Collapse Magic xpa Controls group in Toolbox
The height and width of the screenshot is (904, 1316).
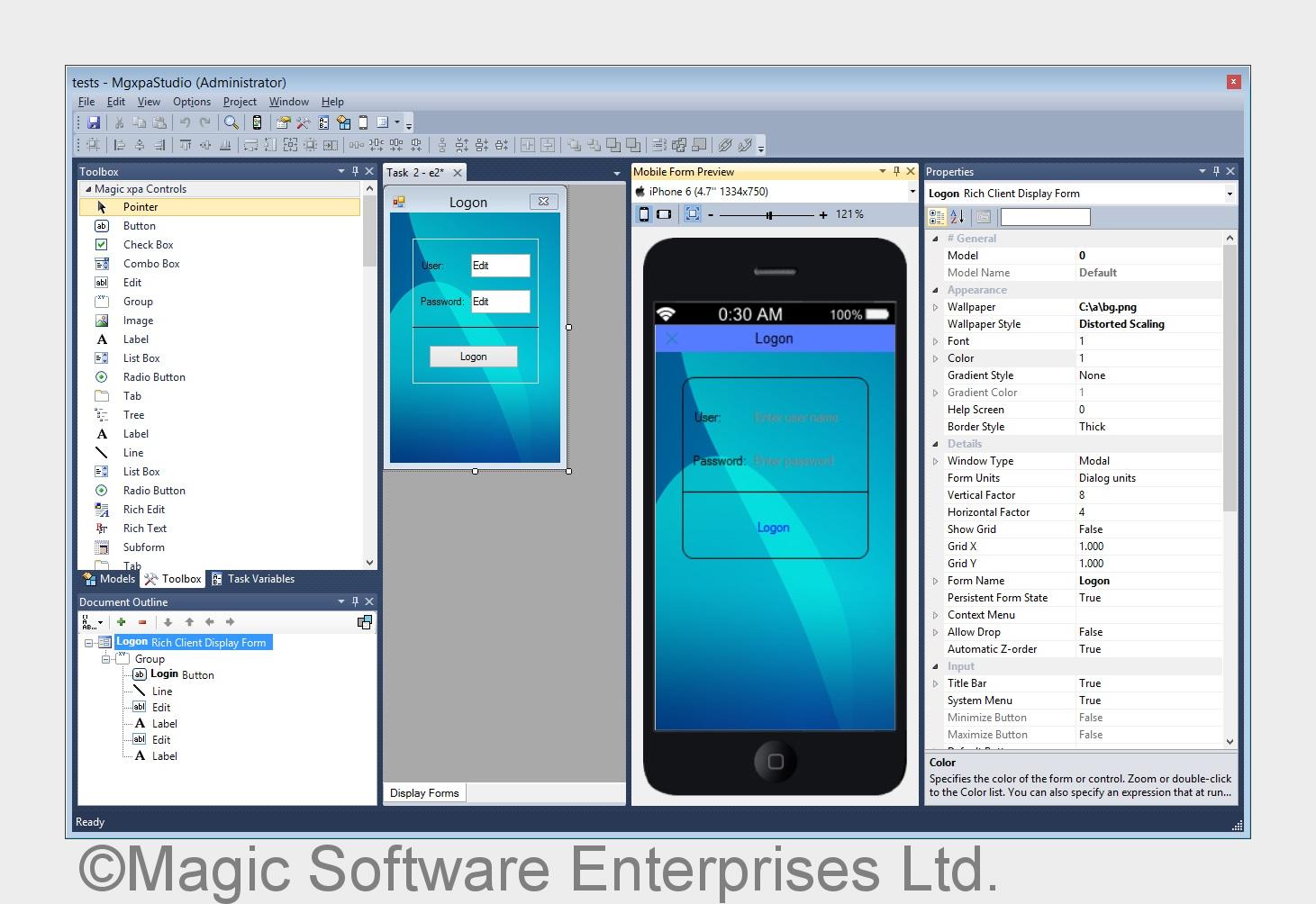[x=88, y=189]
